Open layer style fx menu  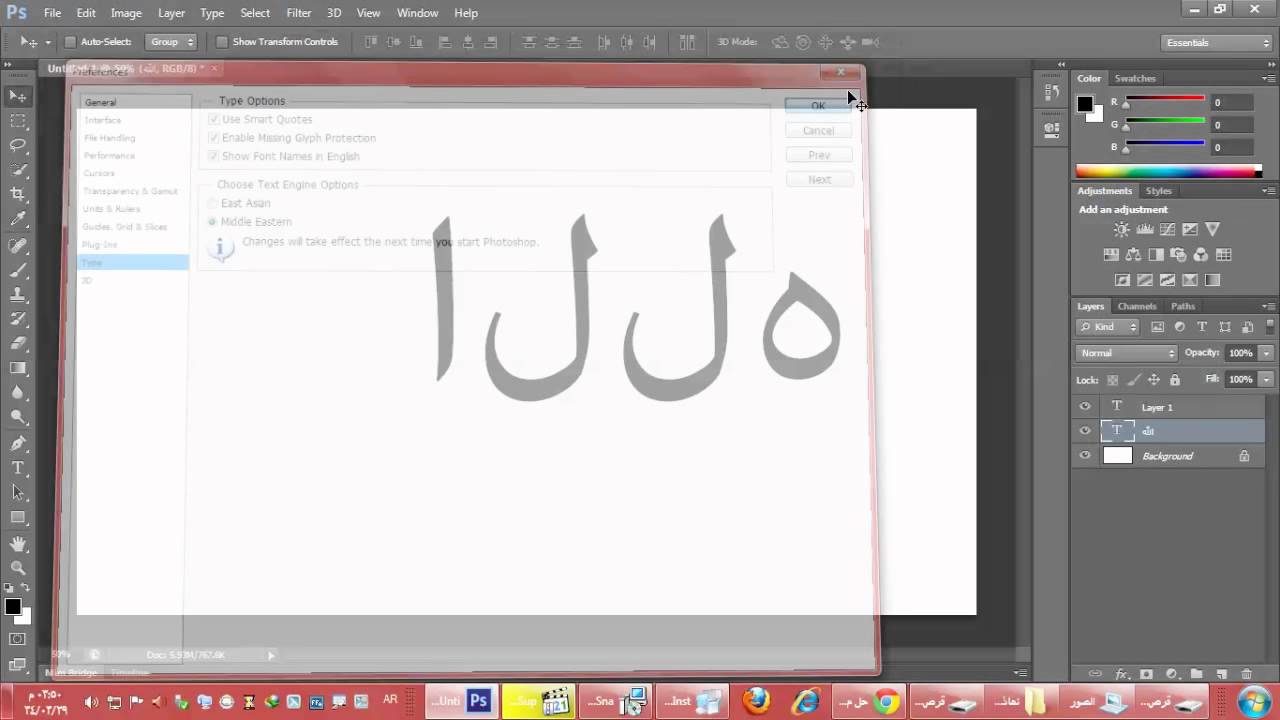[x=1121, y=674]
